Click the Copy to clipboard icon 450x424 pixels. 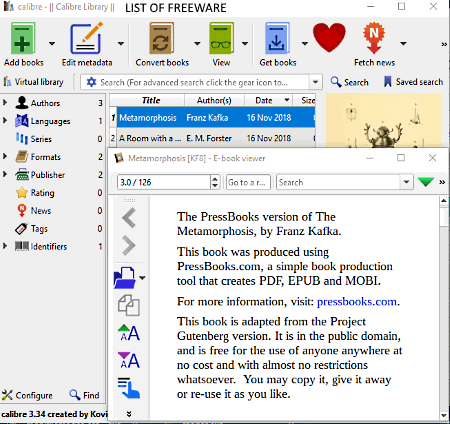click(129, 305)
